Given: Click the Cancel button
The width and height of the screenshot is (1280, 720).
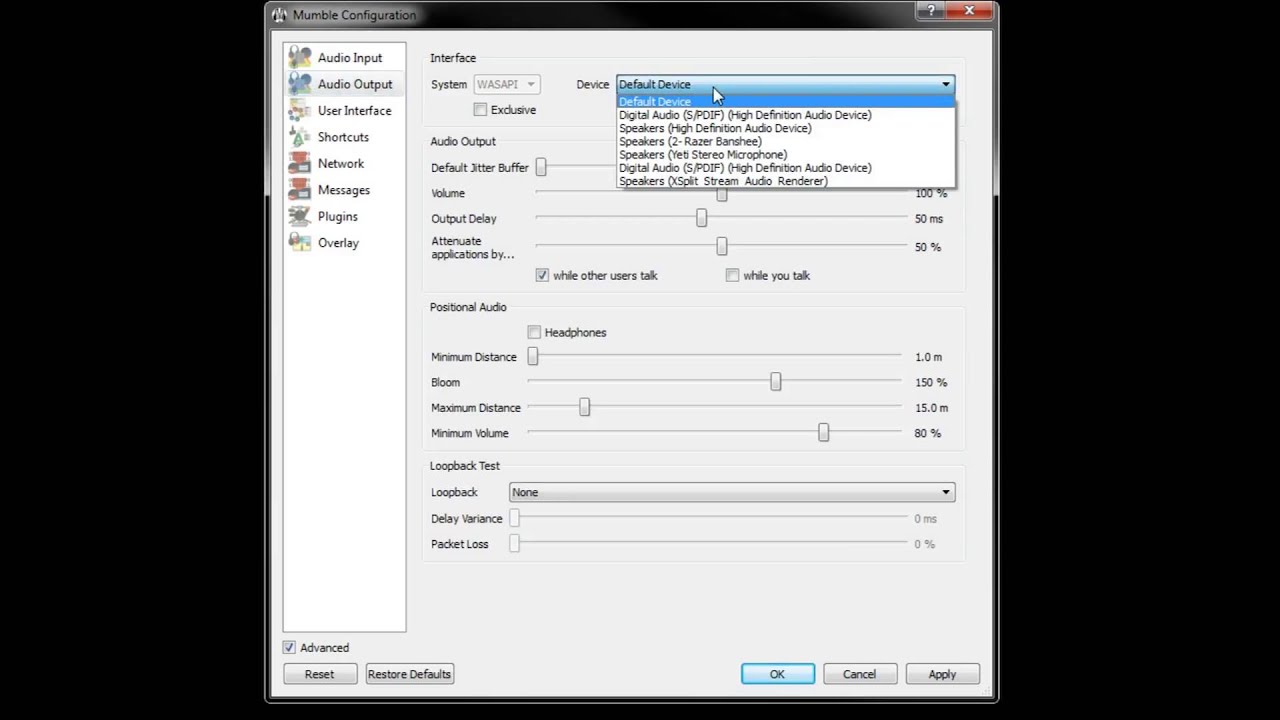Looking at the screenshot, I should (859, 674).
